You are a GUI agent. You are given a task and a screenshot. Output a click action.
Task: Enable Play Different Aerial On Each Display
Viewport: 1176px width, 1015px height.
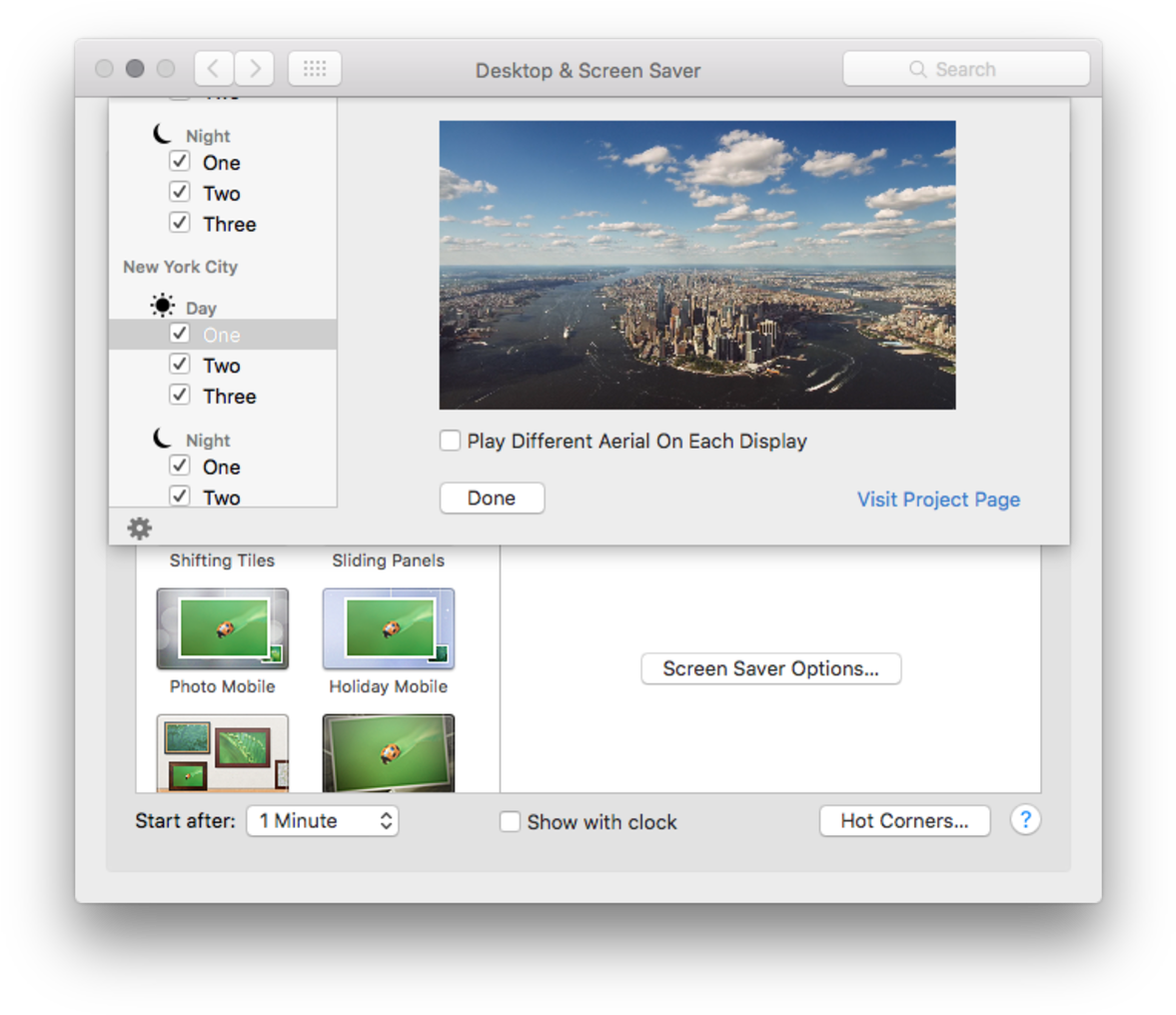click(x=450, y=441)
